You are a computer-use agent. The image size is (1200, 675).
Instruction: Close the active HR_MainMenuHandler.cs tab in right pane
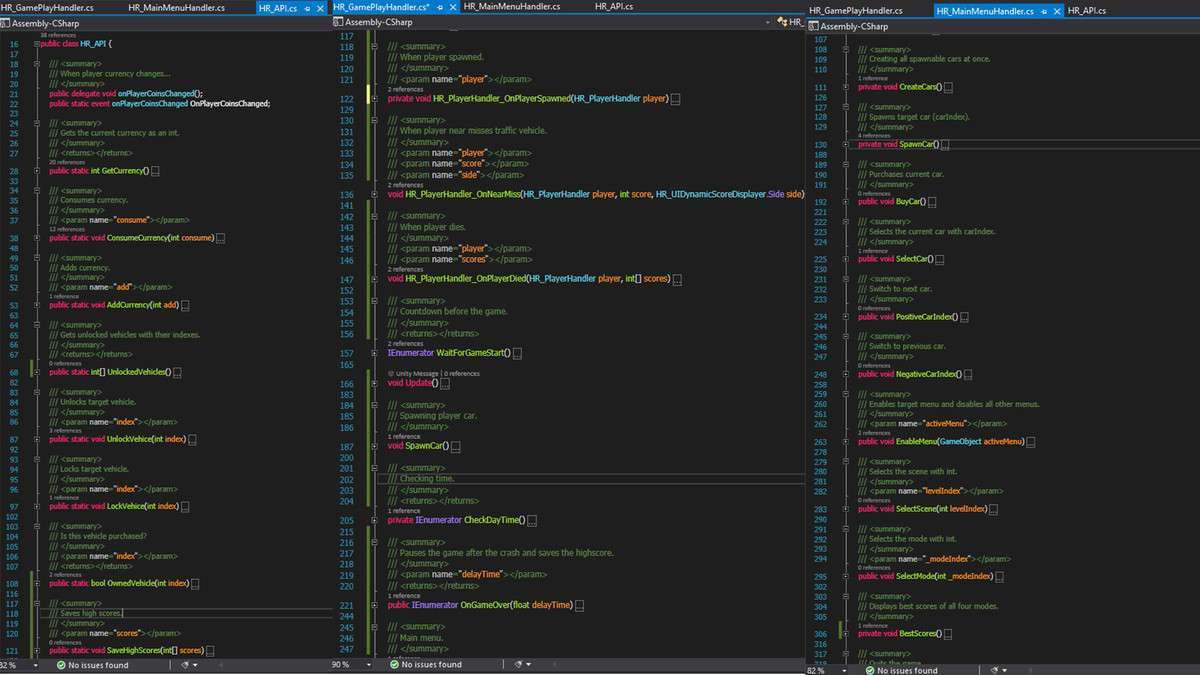pos(1055,10)
